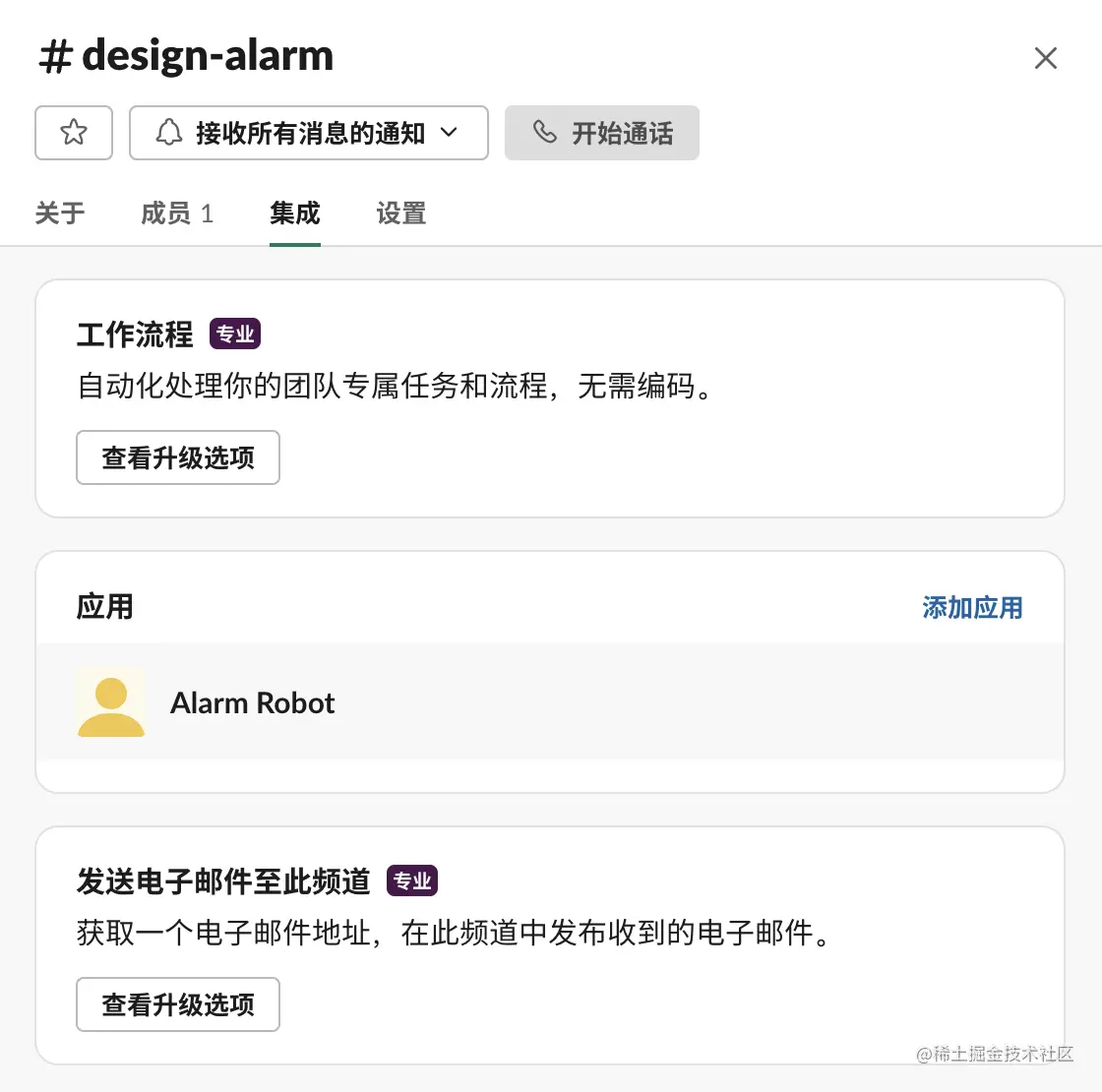Open the 成员 tab

[177, 213]
